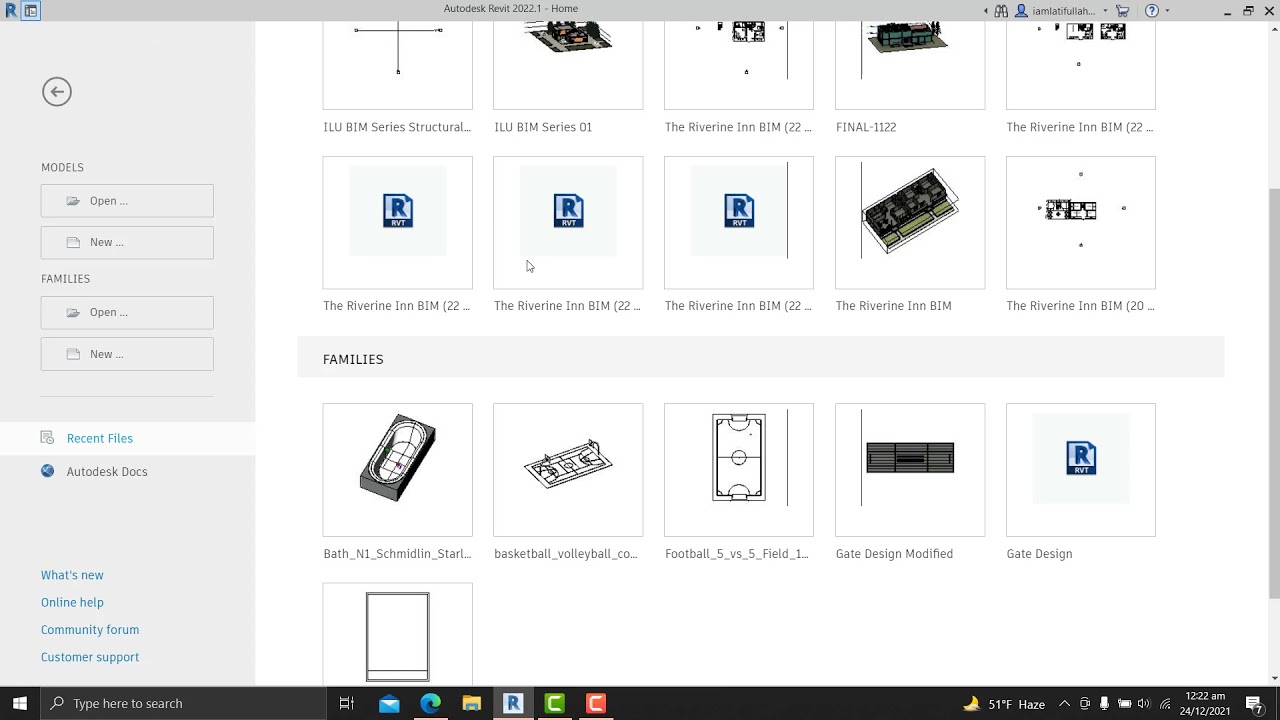1280x720 pixels.
Task: Click the microphone tray icon
Action: click(1104, 704)
